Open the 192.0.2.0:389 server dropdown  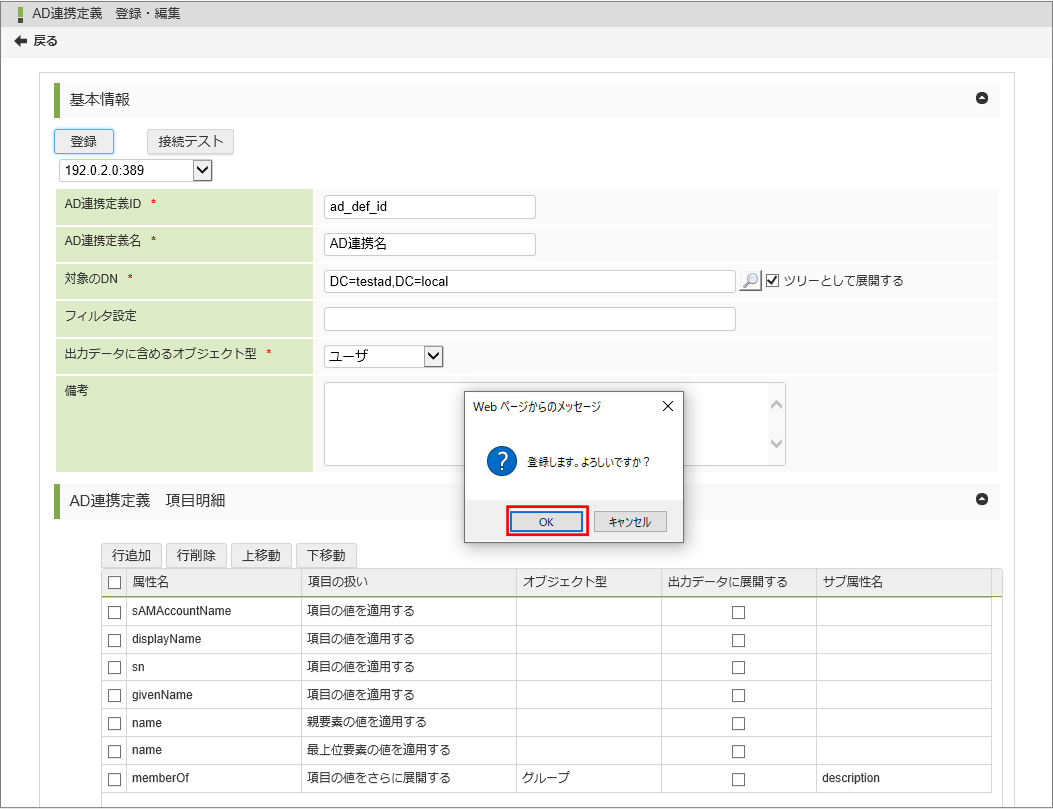point(202,170)
